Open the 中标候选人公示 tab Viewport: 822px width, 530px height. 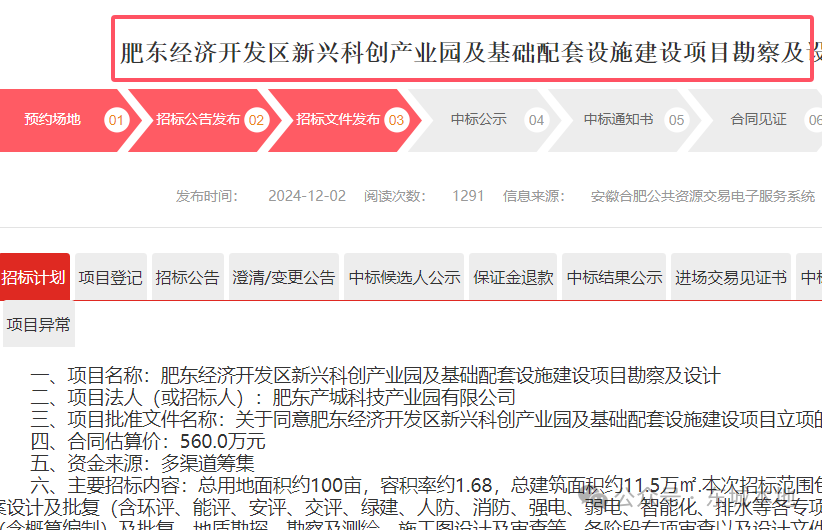pos(404,277)
